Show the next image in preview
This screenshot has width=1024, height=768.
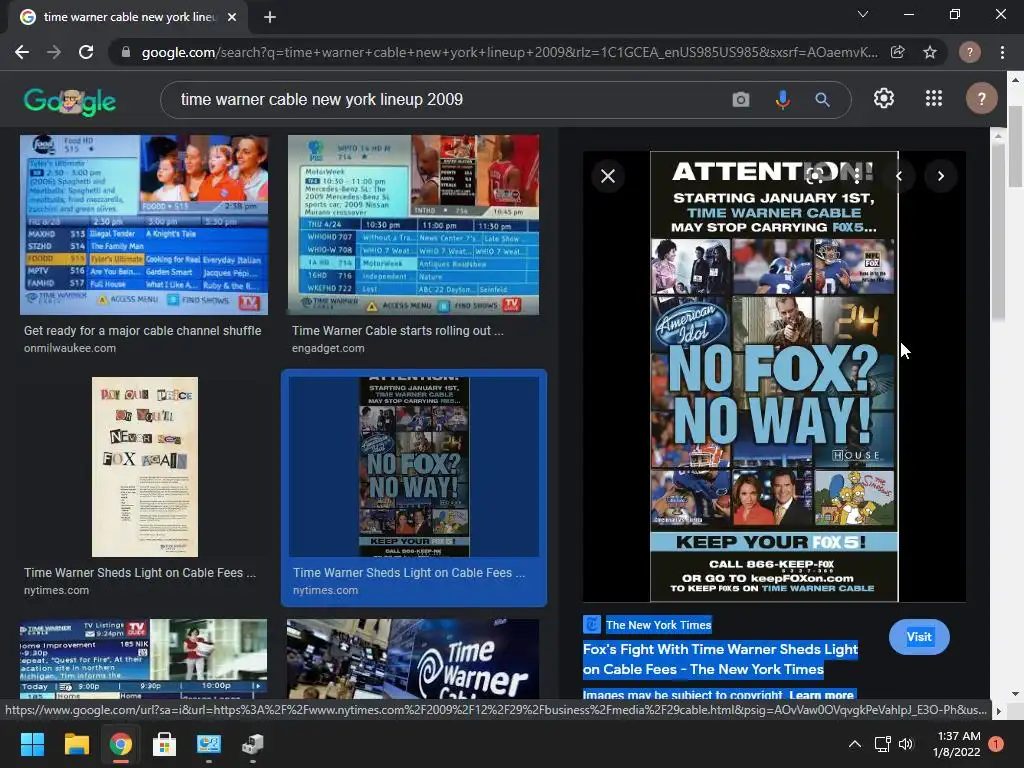940,176
